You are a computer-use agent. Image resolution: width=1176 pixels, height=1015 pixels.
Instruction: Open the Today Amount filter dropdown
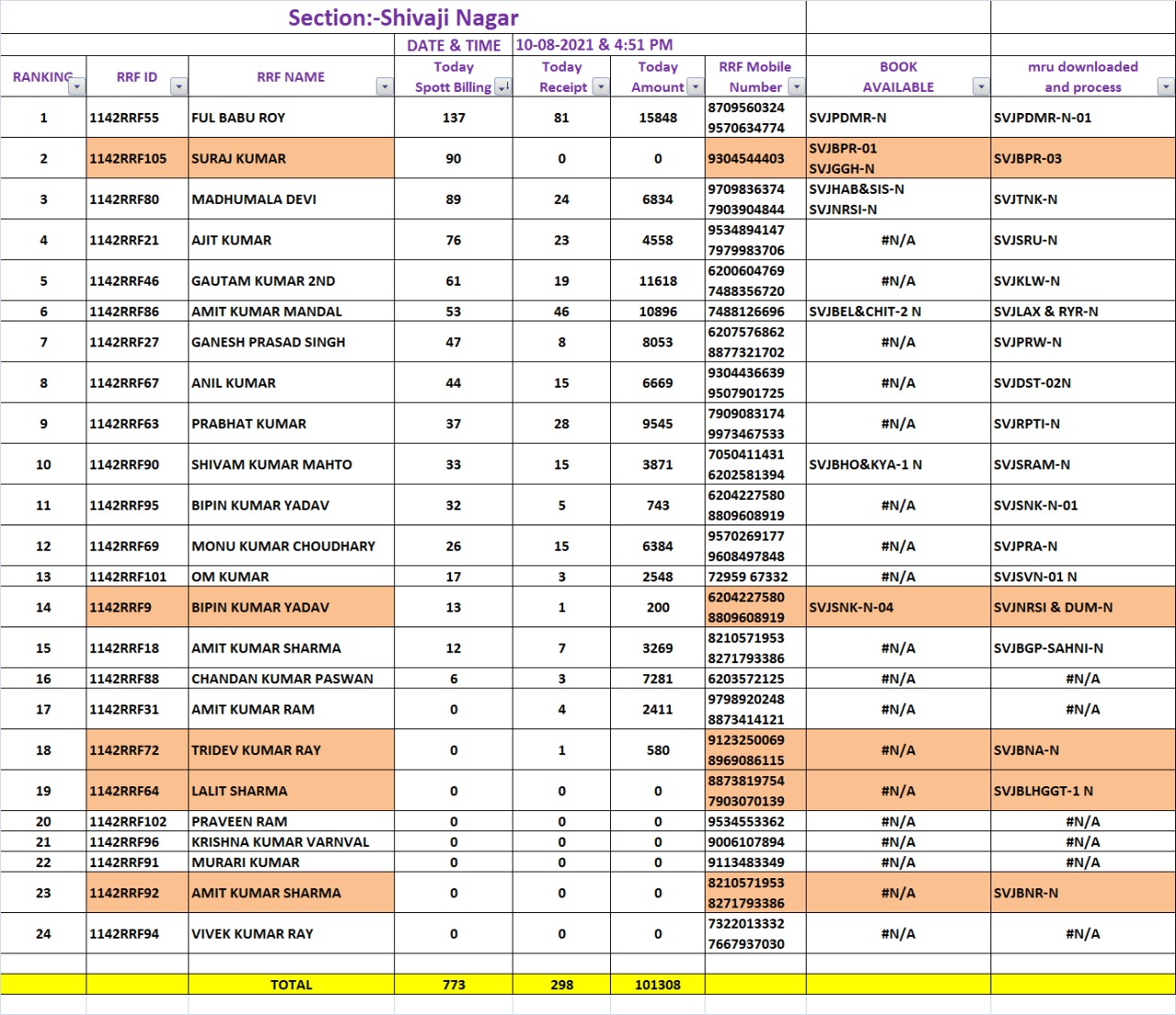pyautogui.click(x=695, y=86)
